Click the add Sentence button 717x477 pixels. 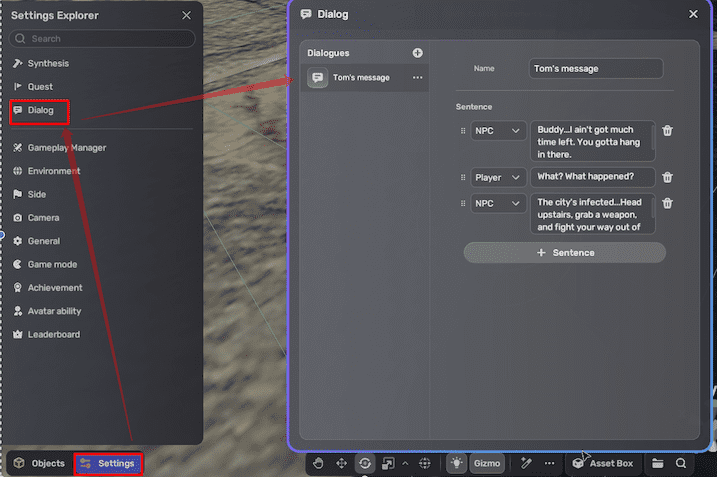(x=564, y=253)
